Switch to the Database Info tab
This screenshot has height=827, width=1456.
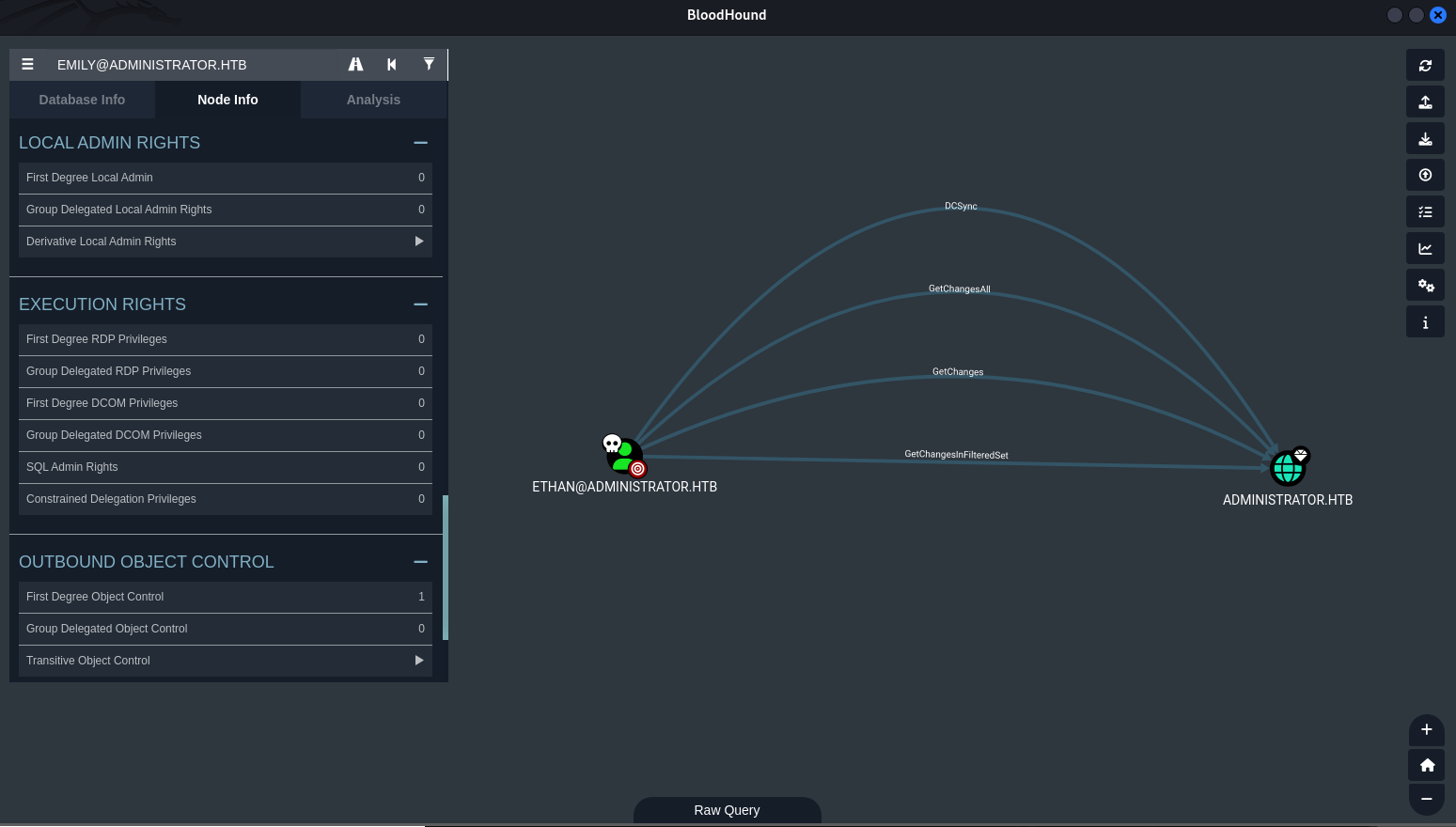(82, 100)
